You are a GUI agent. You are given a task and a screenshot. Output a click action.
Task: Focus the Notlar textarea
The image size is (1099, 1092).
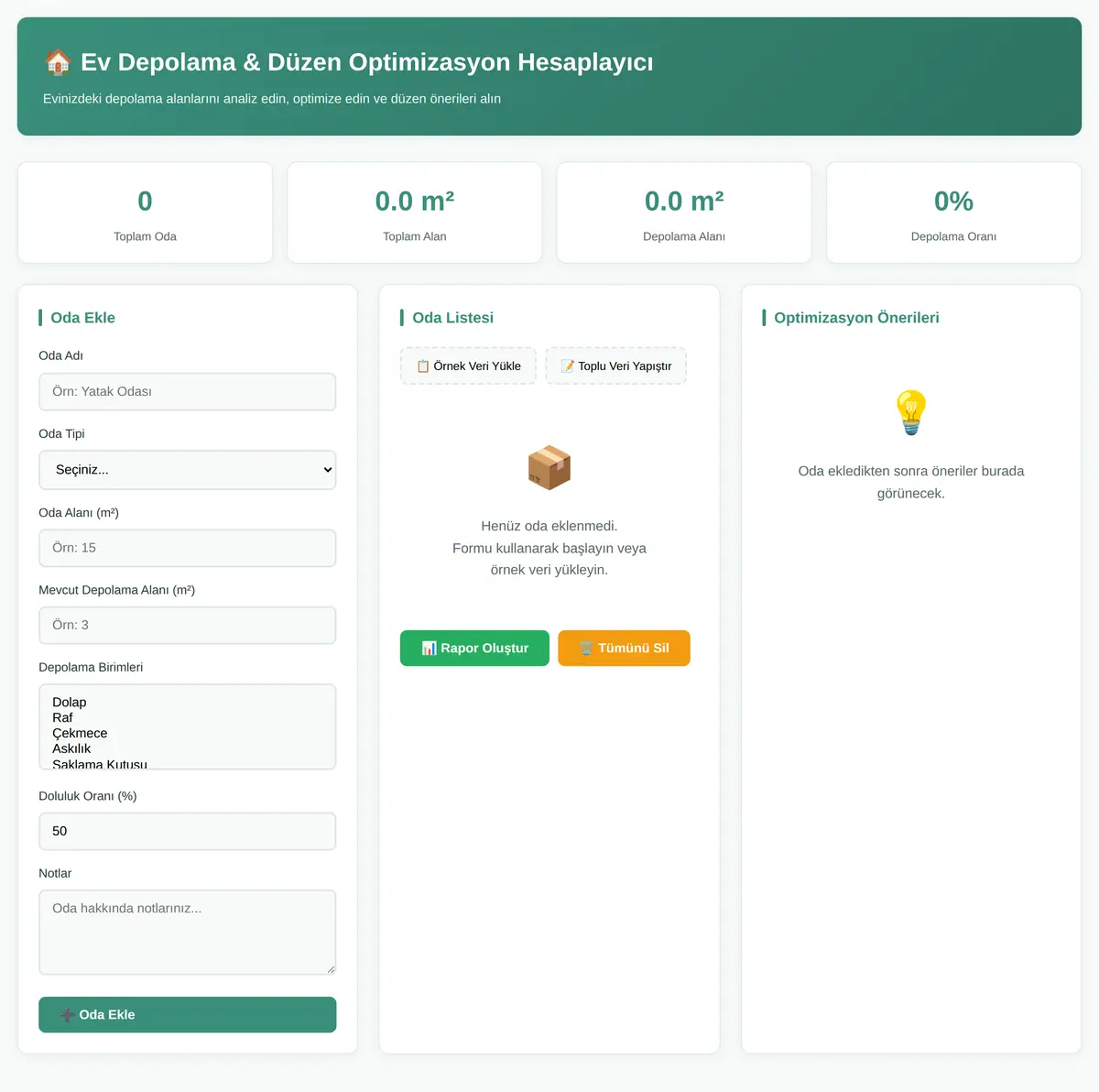click(x=188, y=932)
